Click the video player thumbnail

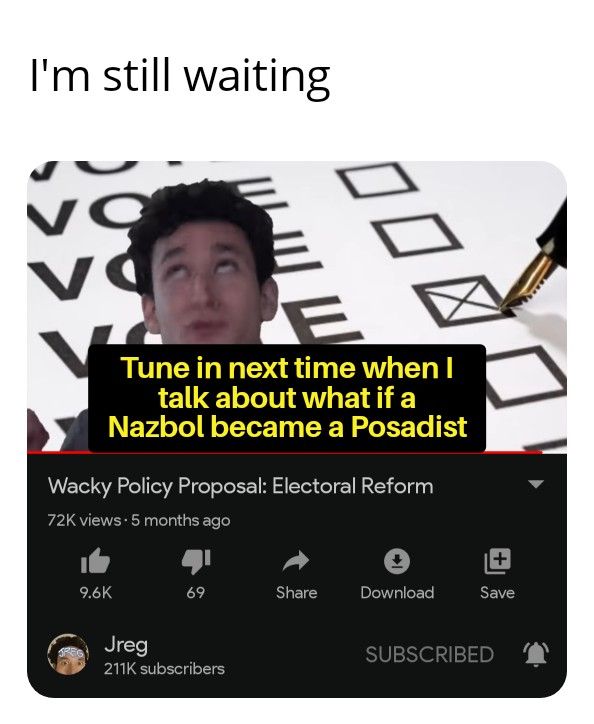pyautogui.click(x=297, y=307)
